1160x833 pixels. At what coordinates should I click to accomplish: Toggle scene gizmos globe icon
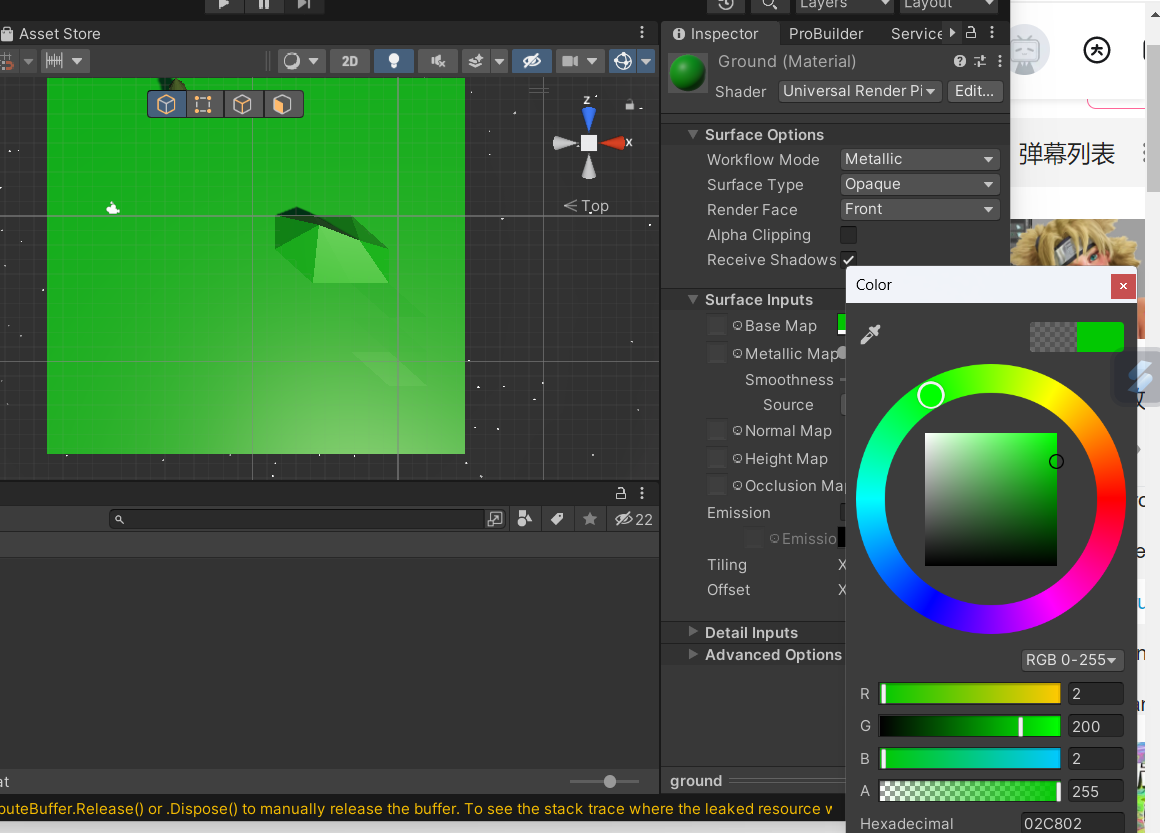pos(623,61)
